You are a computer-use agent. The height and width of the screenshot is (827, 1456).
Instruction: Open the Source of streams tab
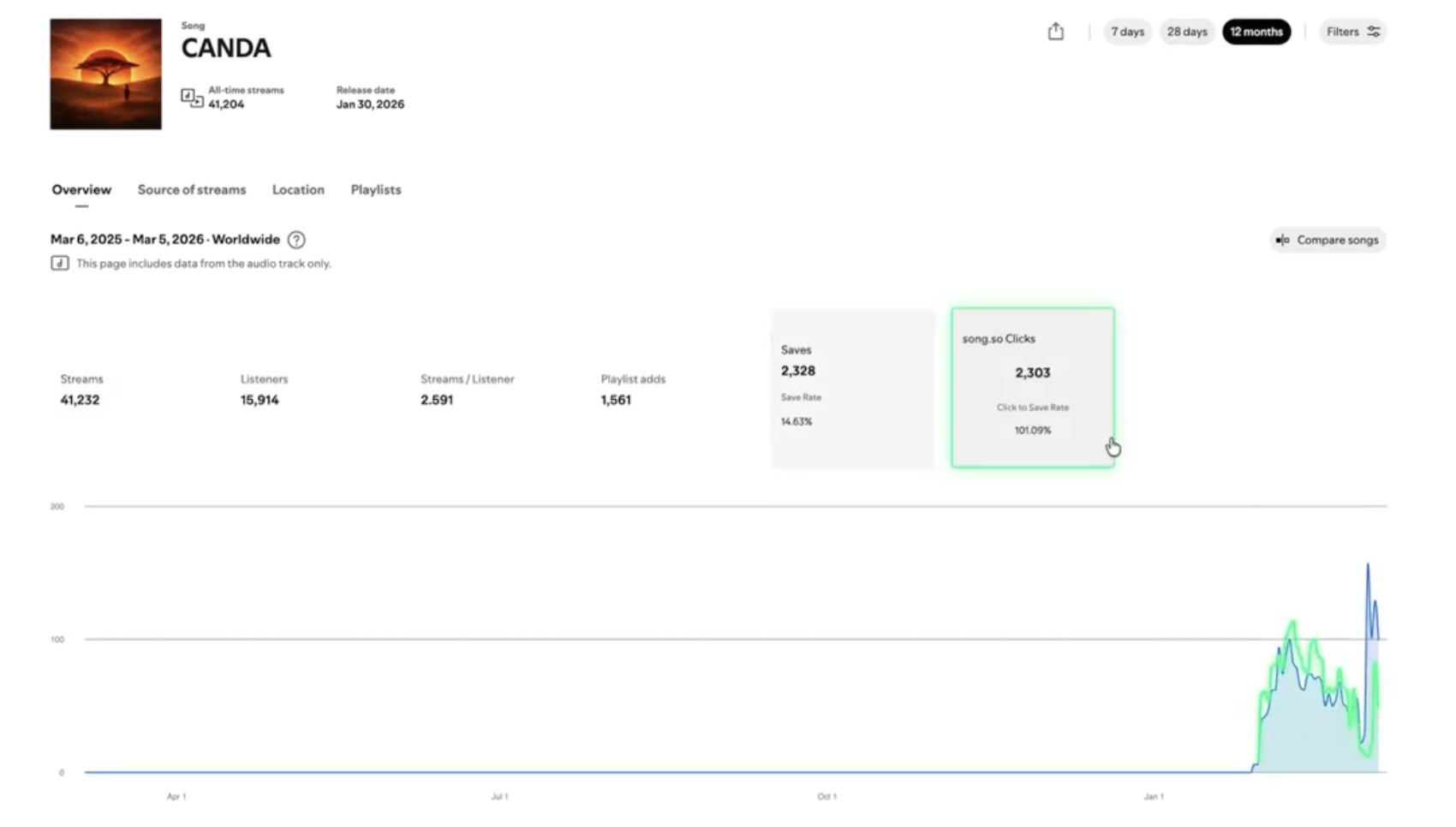192,190
